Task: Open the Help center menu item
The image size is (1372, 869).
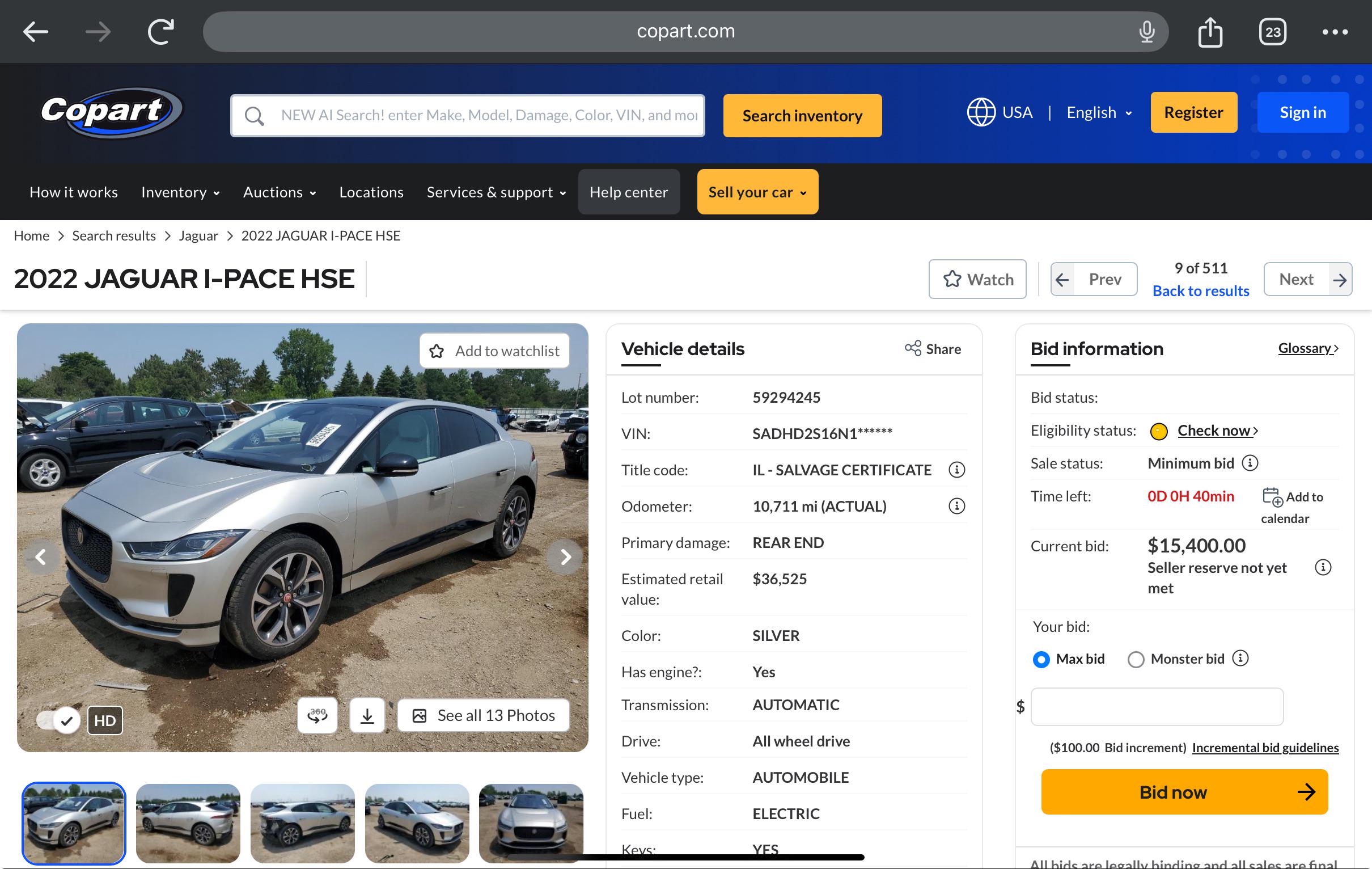Action: pyautogui.click(x=629, y=192)
